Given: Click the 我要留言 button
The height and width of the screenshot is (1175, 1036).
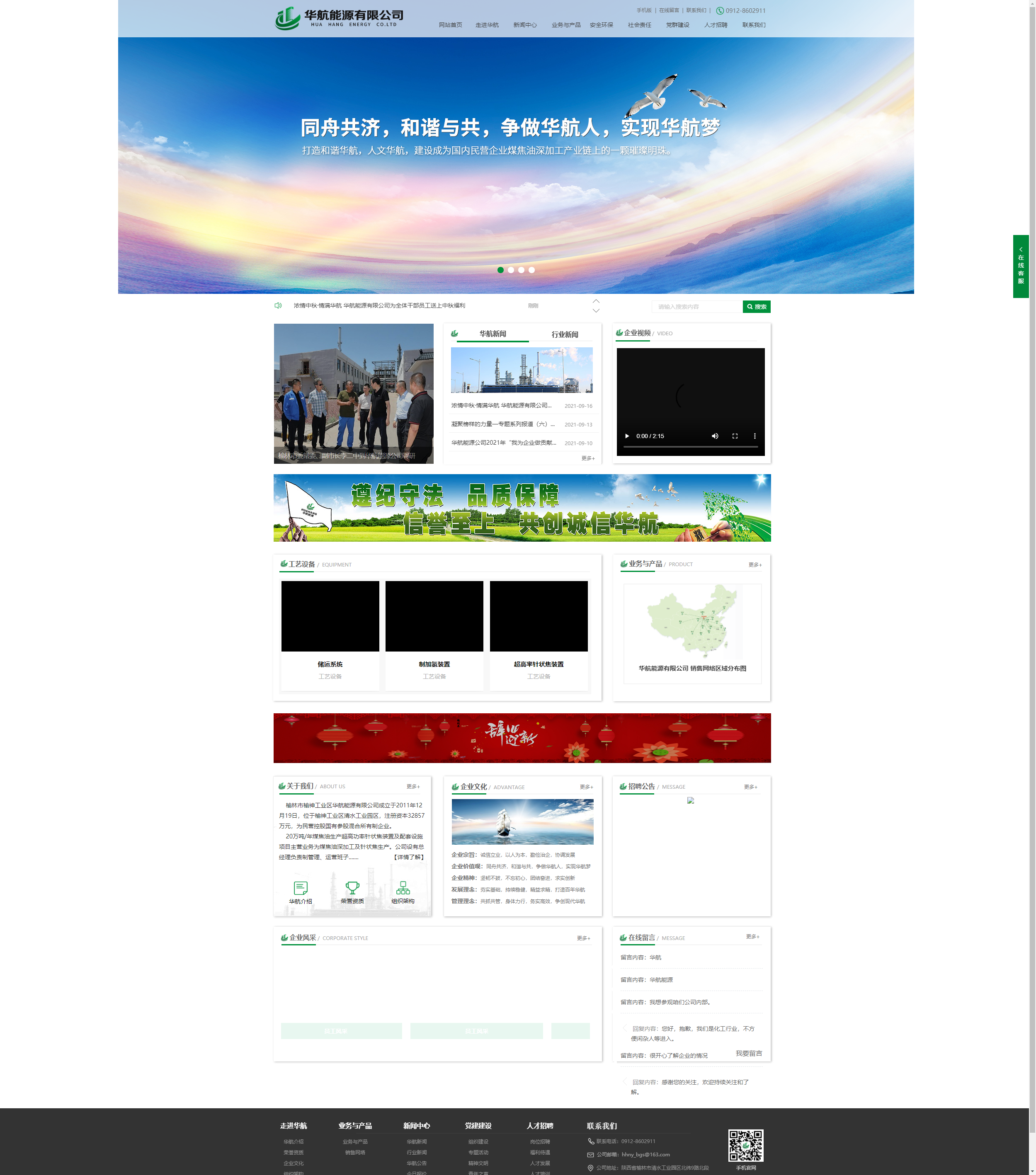Looking at the screenshot, I should [x=749, y=1053].
